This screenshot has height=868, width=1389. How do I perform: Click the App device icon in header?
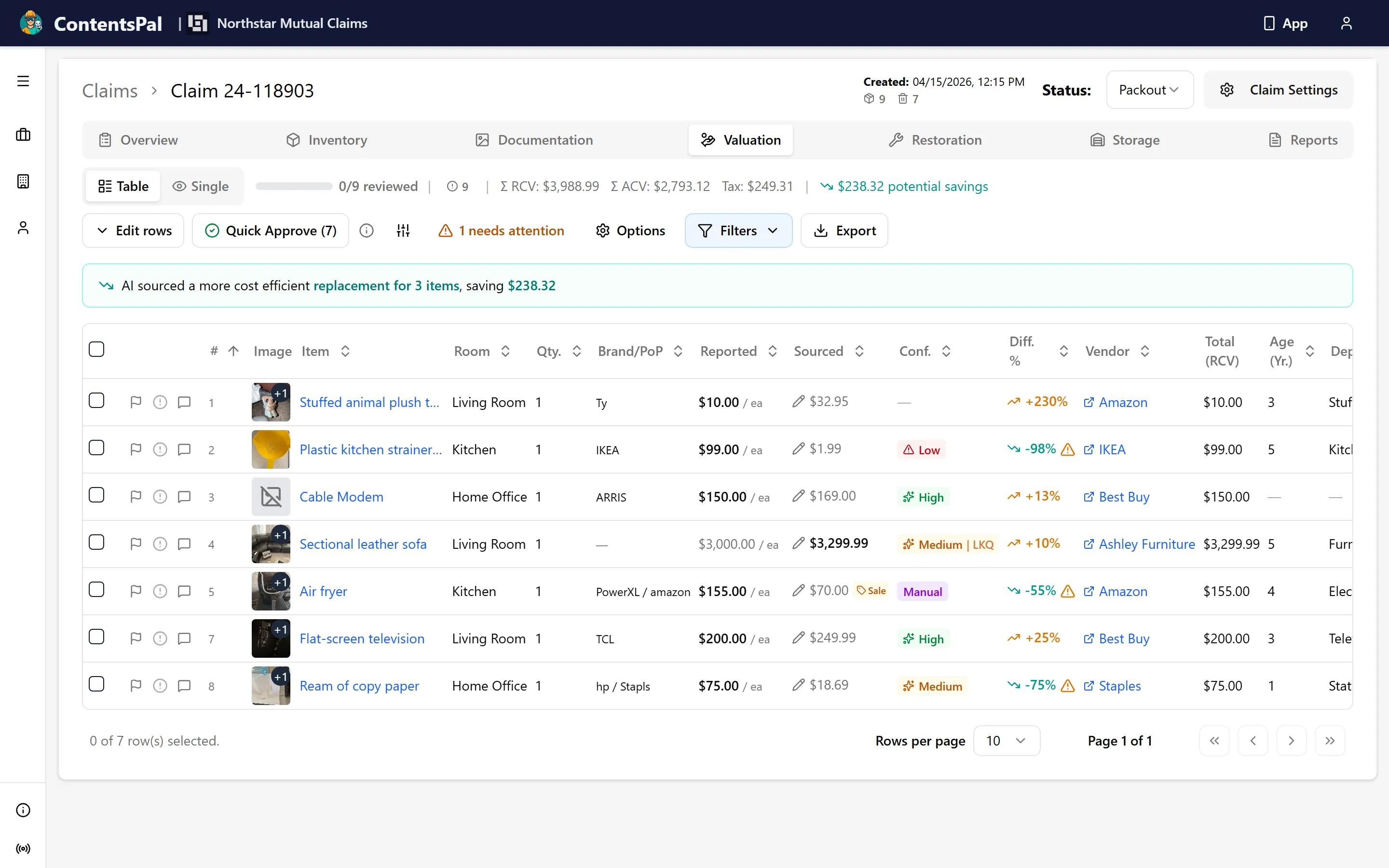pyautogui.click(x=1269, y=23)
